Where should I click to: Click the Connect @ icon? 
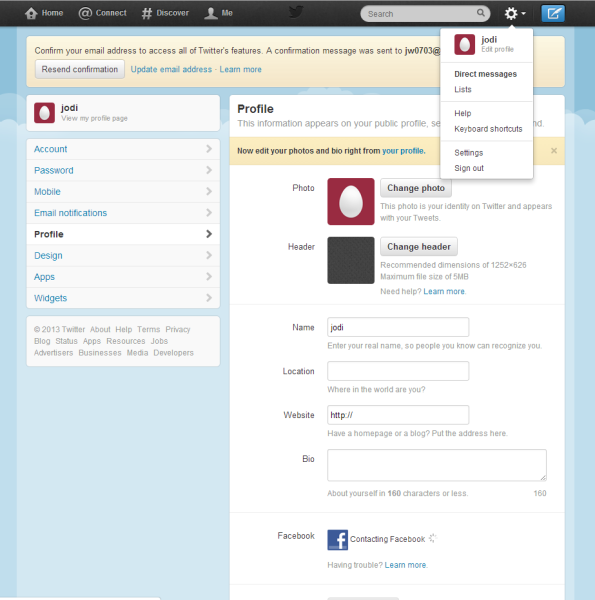click(85, 13)
